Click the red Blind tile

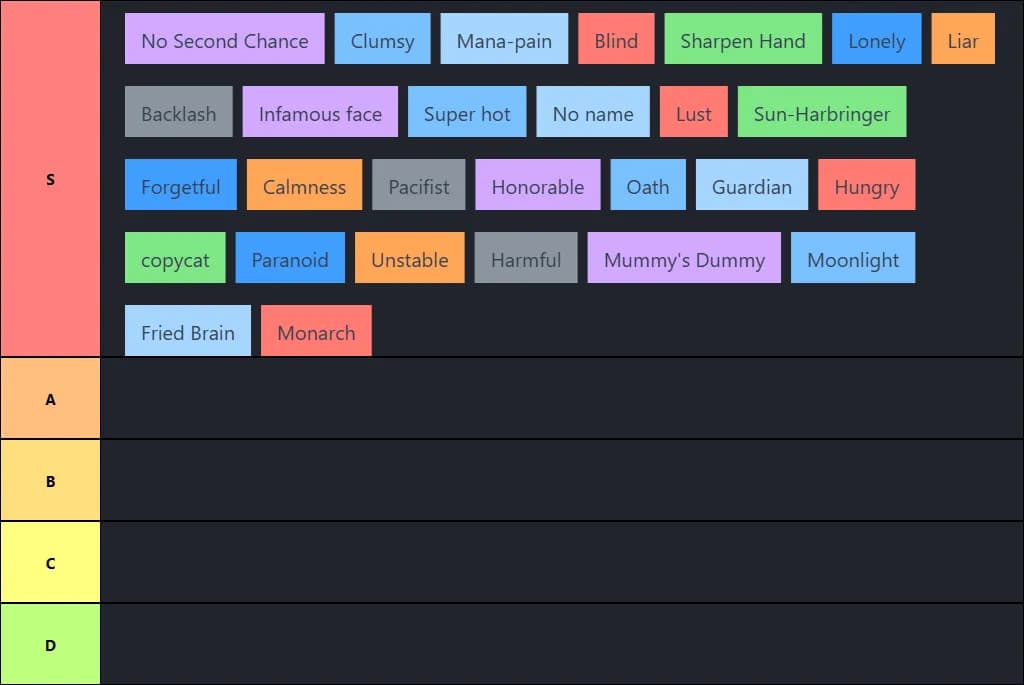(616, 40)
